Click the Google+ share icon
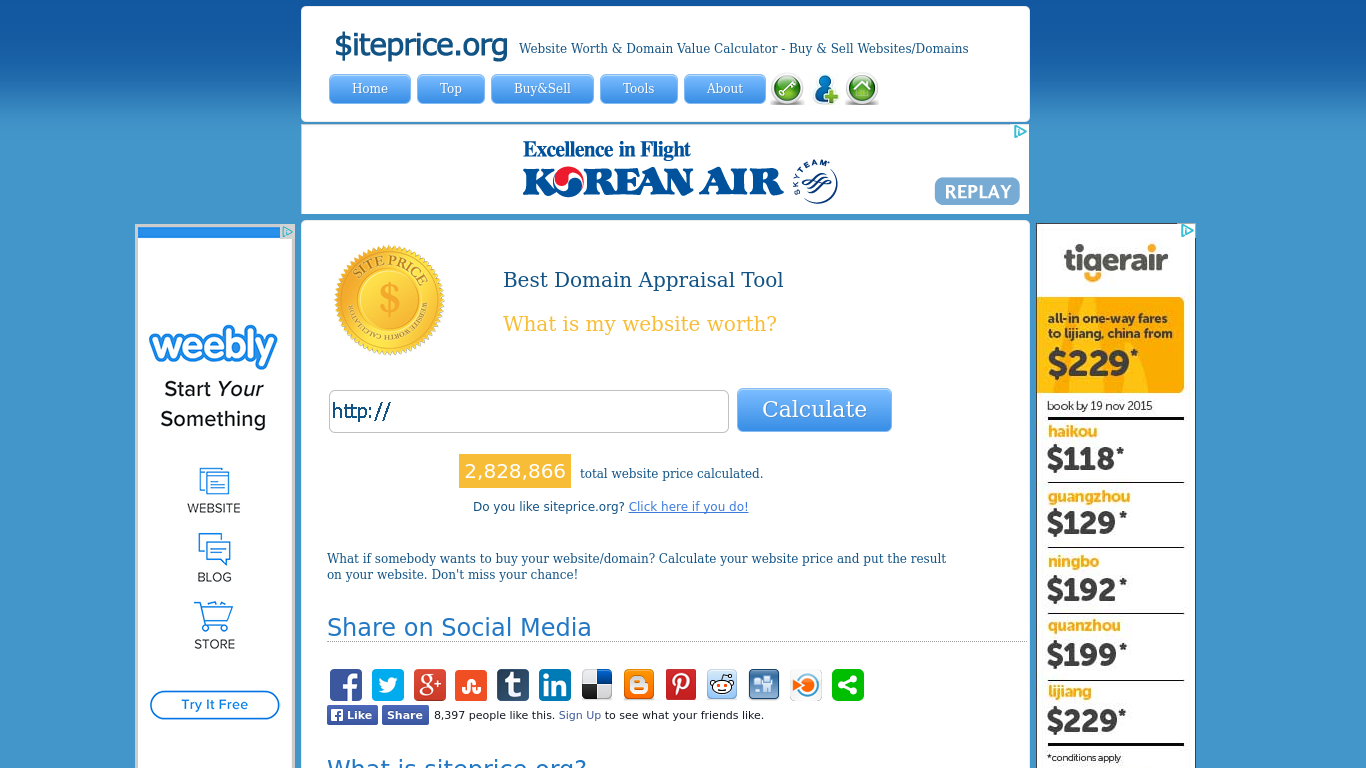1366x768 pixels. coord(429,685)
